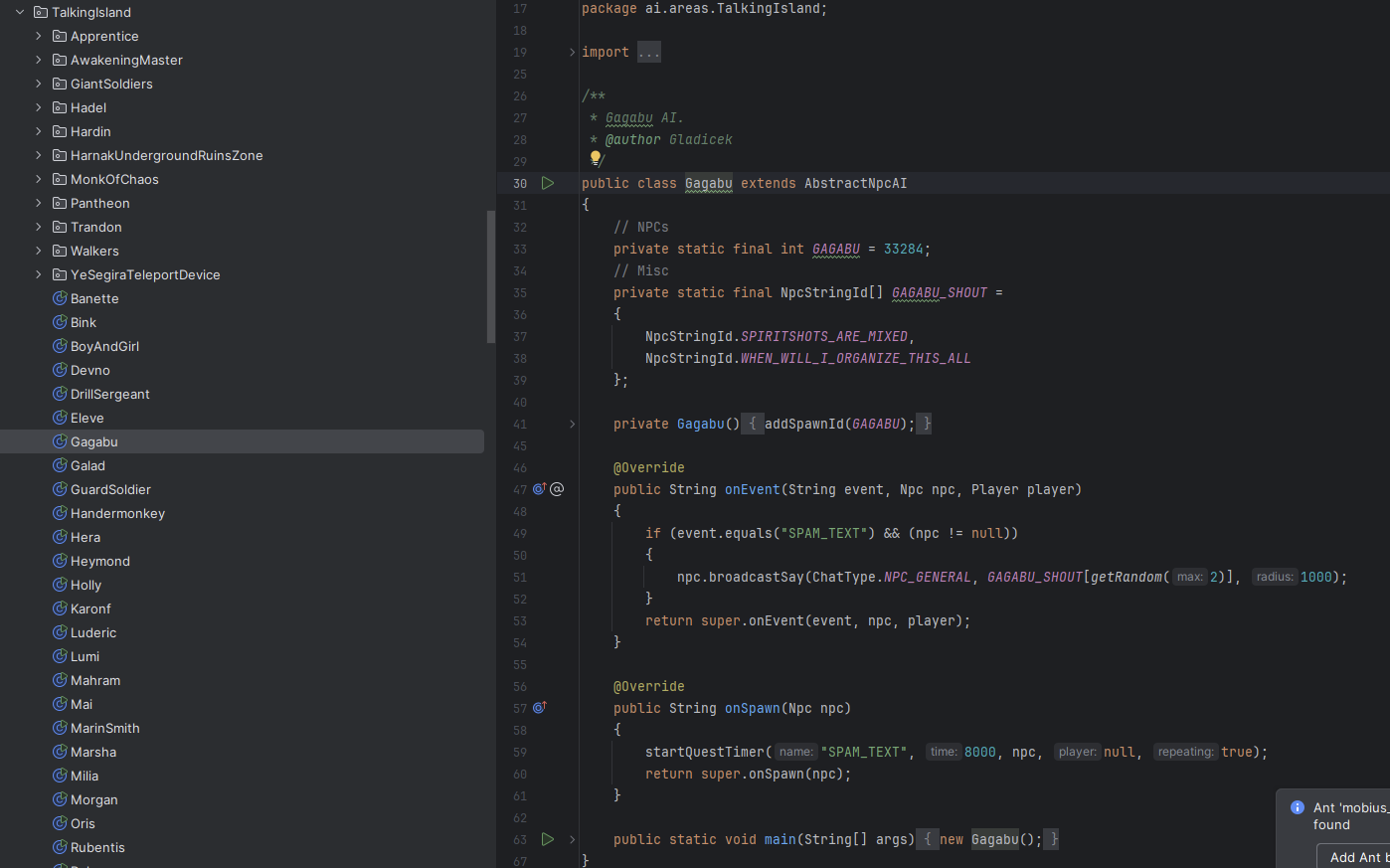Image resolution: width=1390 pixels, height=868 pixels.
Task: Open the BoyAndGirl class file
Action: pyautogui.click(x=104, y=346)
